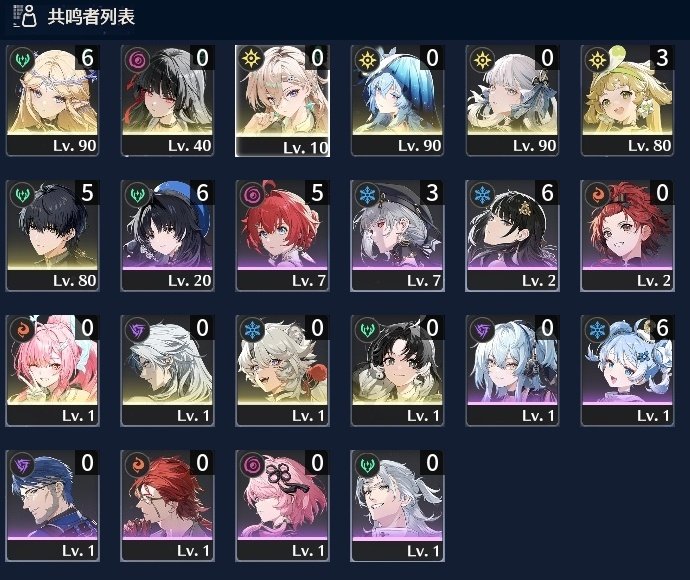Select the blue beret Lv. 20 character
Image resolution: width=690 pixels, height=580 pixels.
168,235
